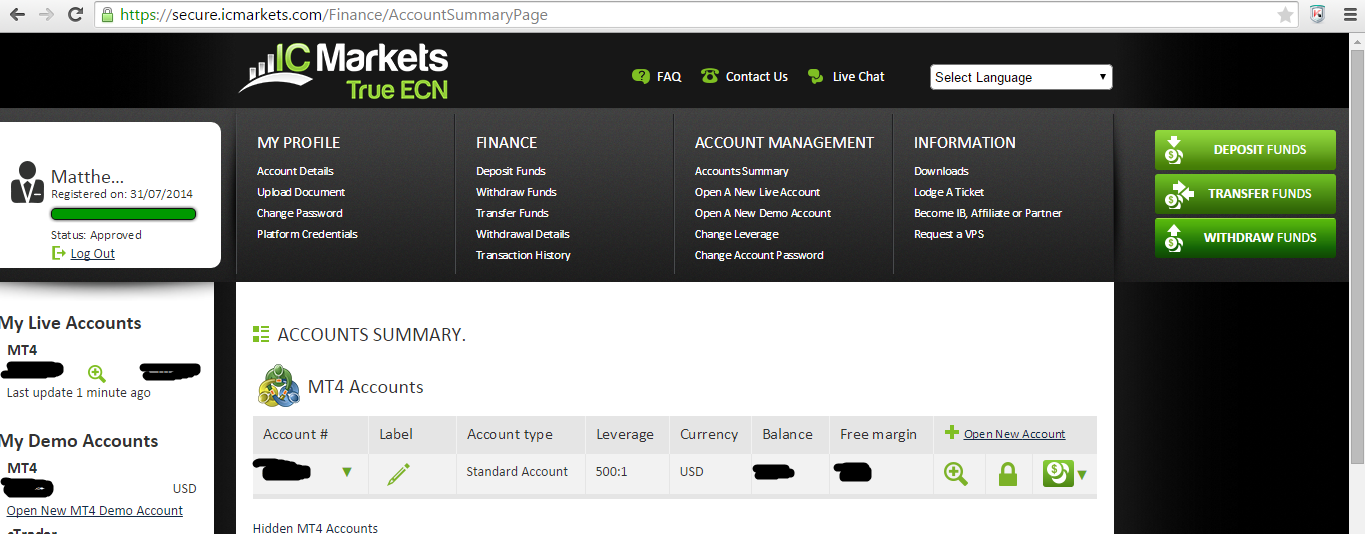Click Last update 1 minute ago text
This screenshot has width=1365, height=534.
point(79,393)
